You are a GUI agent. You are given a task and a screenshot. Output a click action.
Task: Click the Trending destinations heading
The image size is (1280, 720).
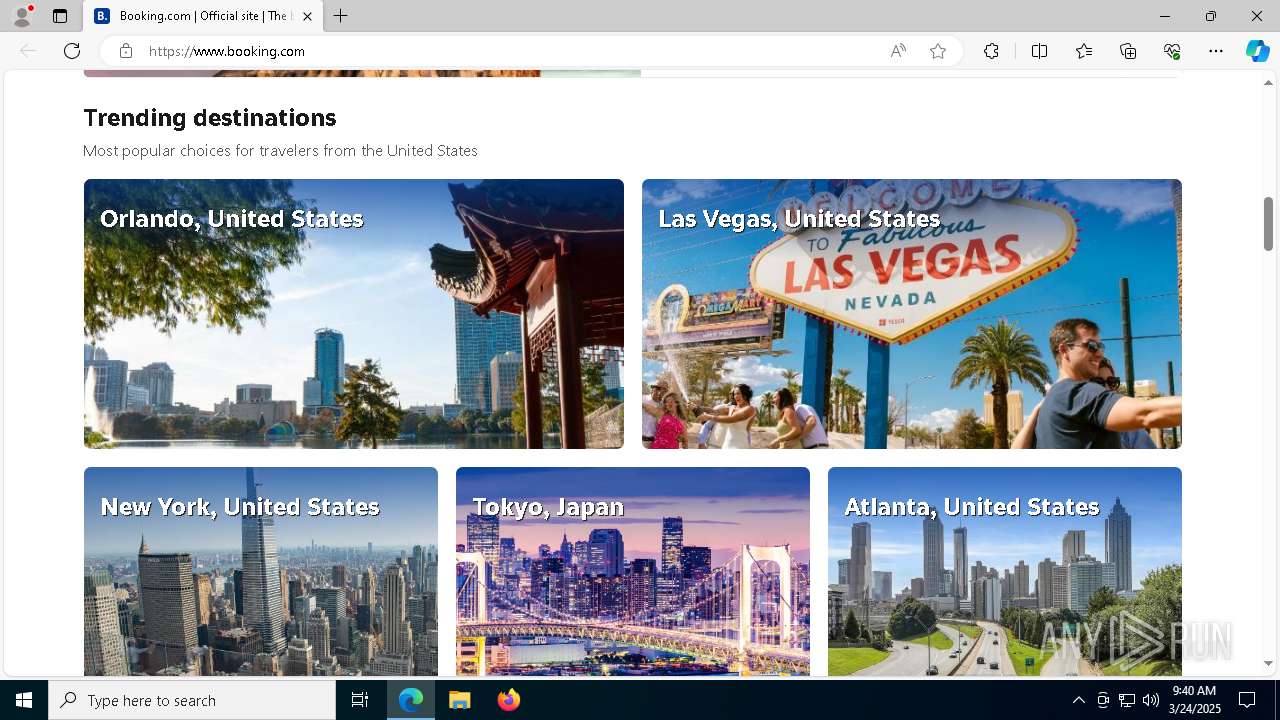(x=210, y=118)
